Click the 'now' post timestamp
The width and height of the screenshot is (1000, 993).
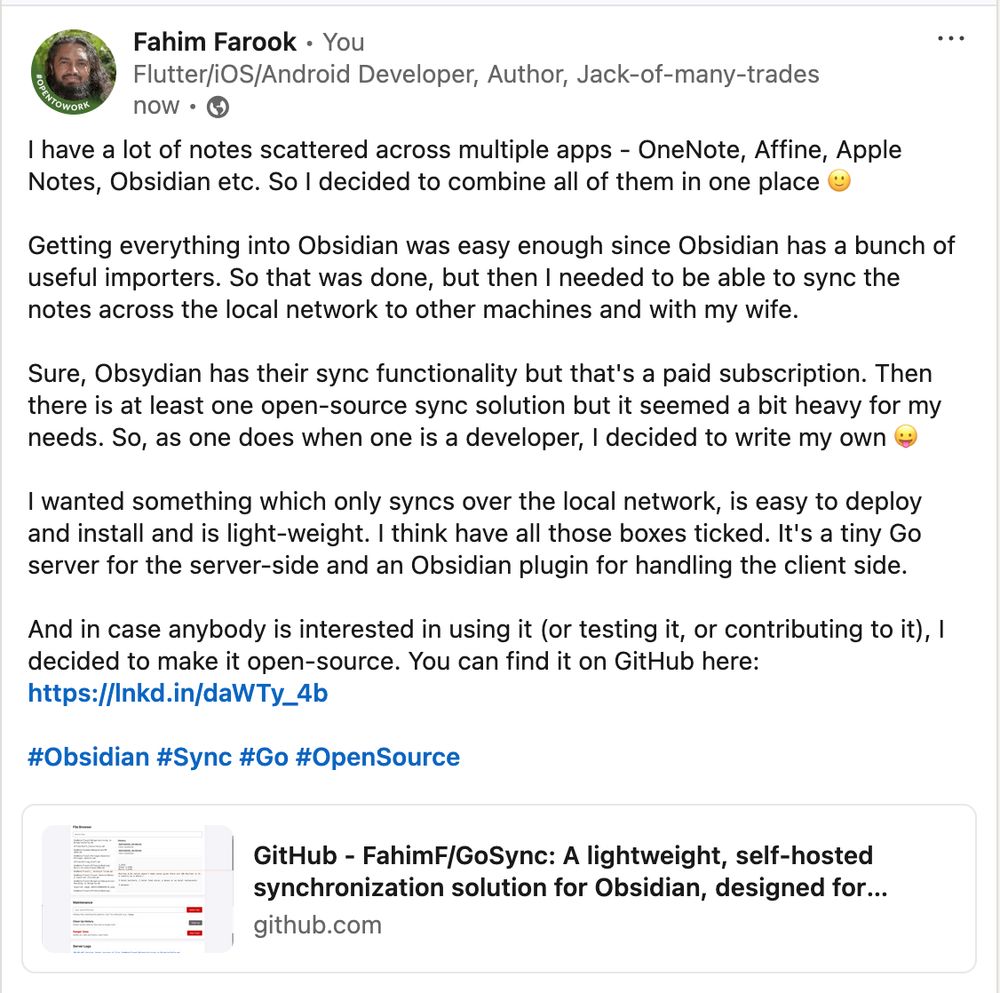(x=155, y=105)
